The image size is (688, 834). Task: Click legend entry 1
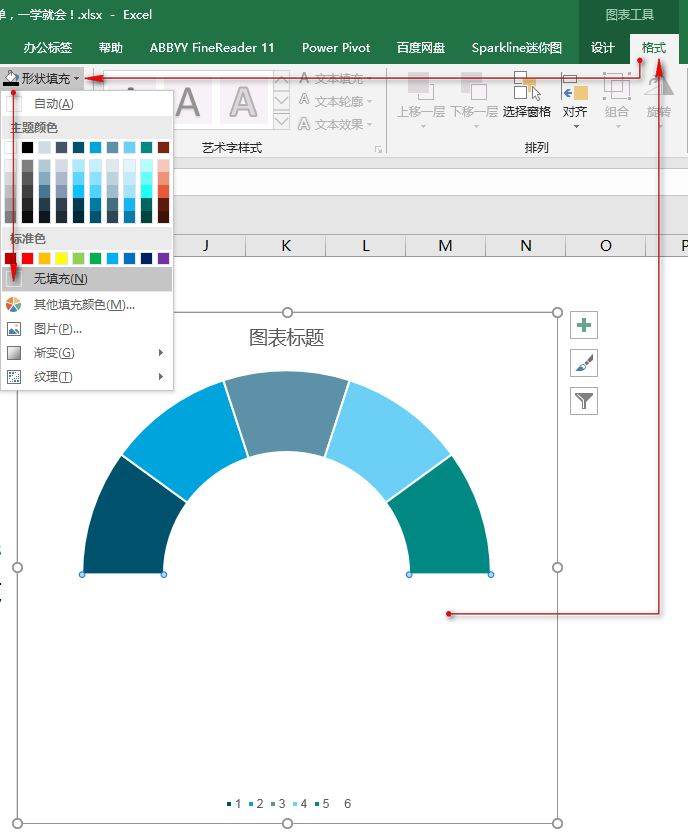click(234, 804)
